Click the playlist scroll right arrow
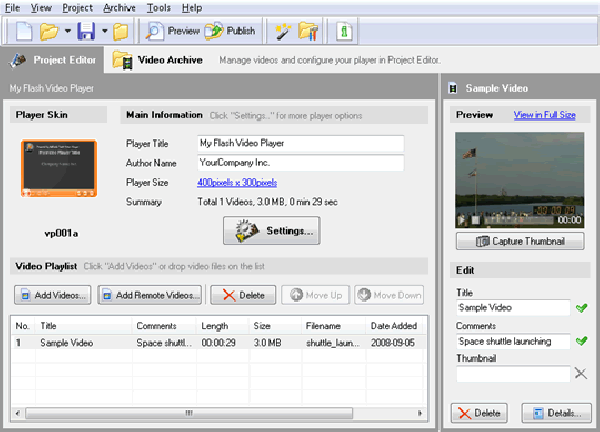This screenshot has width=600, height=432. click(x=420, y=413)
